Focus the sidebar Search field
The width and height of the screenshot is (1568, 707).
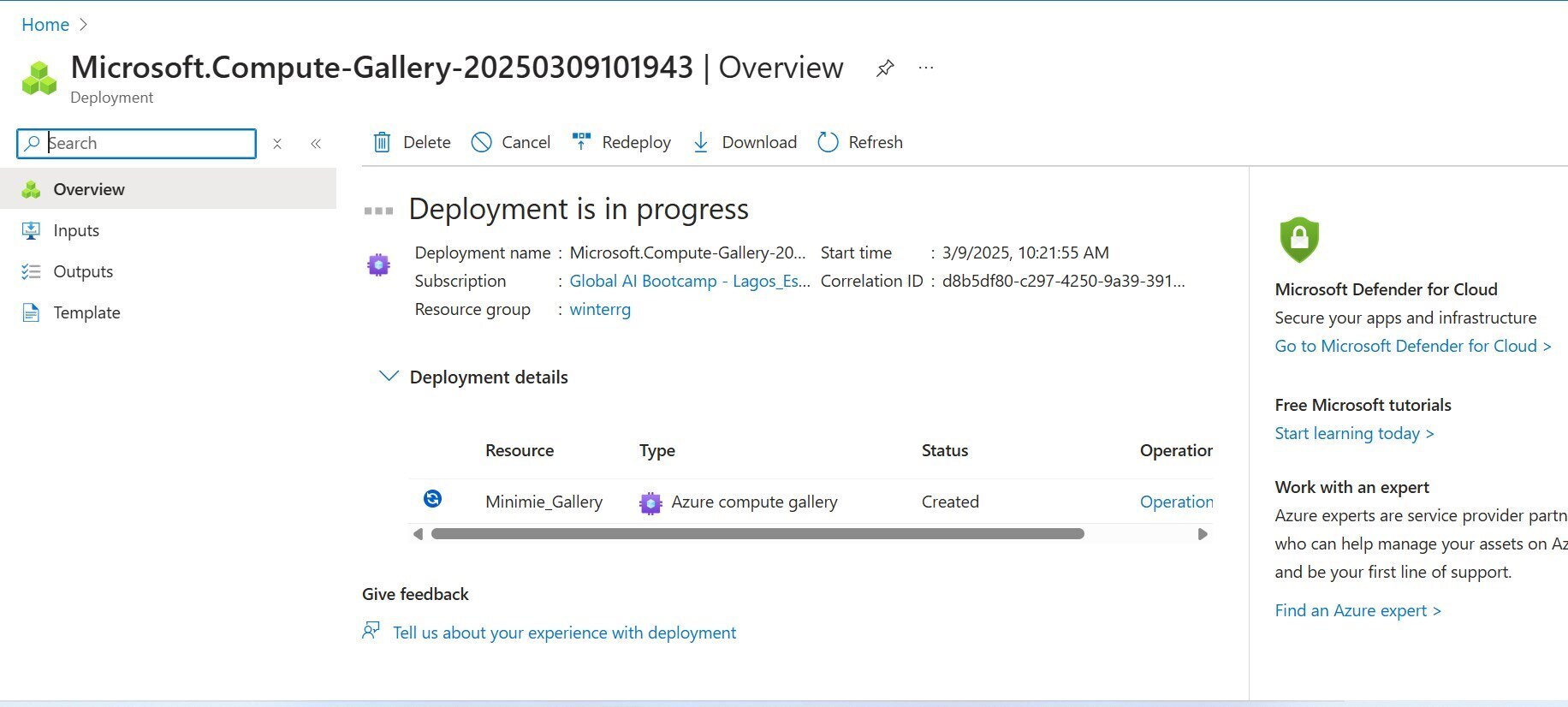coord(136,143)
